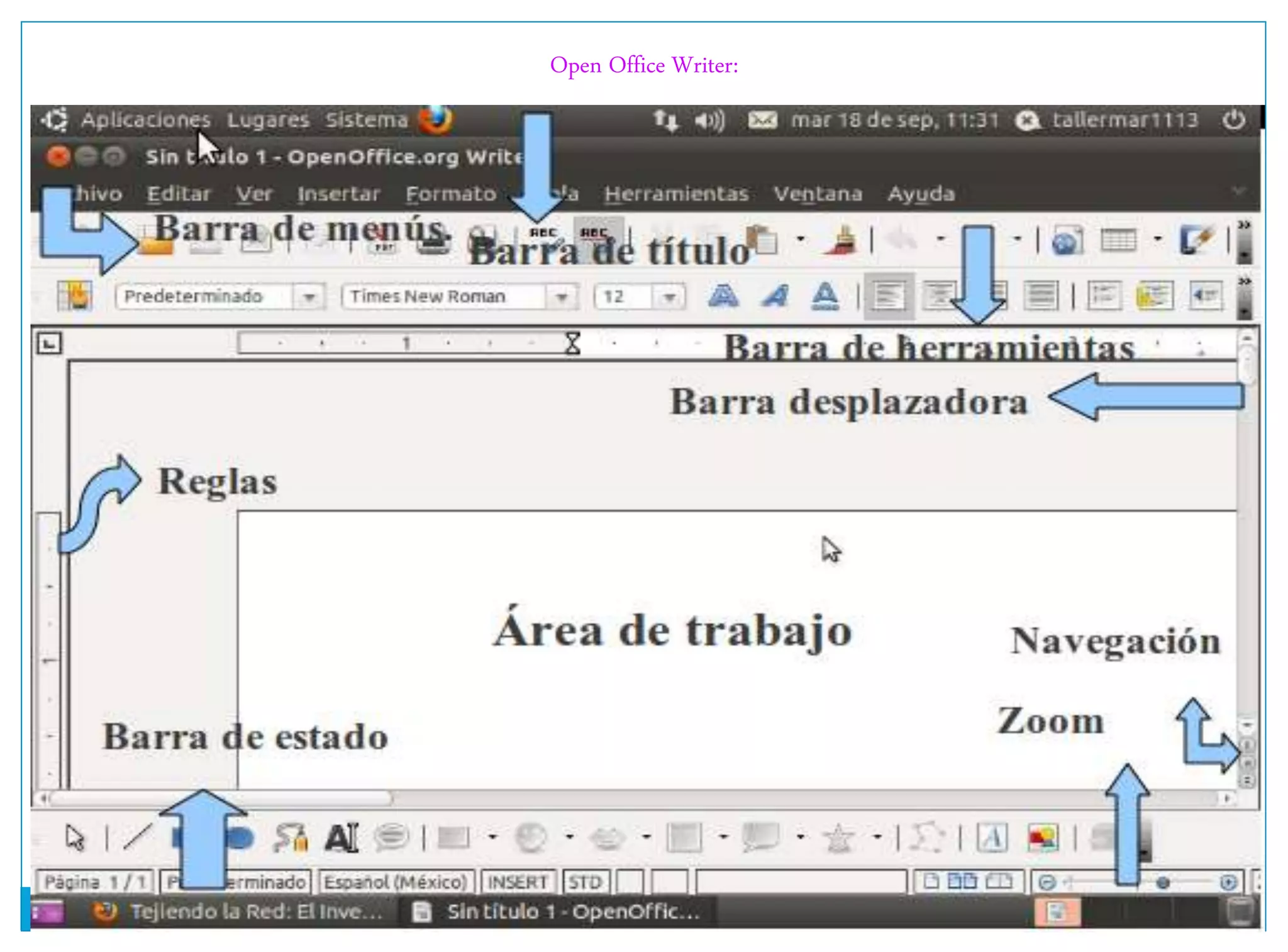Open the font size 12 dropdown
This screenshot has height=952, width=1288.
tap(670, 296)
